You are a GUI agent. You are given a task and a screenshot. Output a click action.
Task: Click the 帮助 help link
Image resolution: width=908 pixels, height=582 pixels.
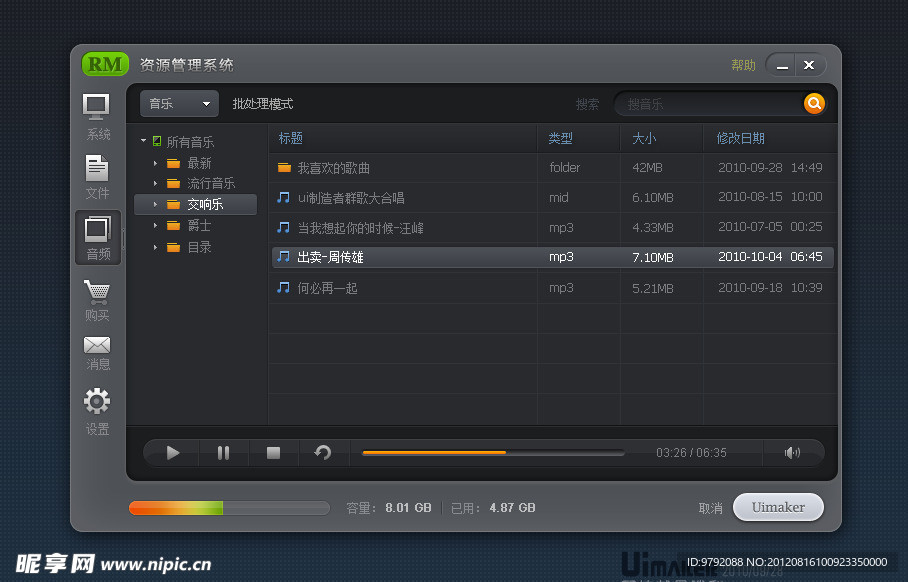tap(743, 65)
